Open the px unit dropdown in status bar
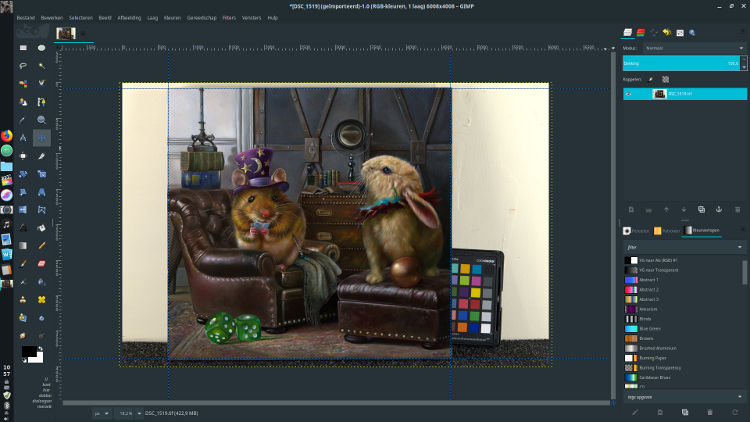This screenshot has width=750, height=422. (102, 413)
